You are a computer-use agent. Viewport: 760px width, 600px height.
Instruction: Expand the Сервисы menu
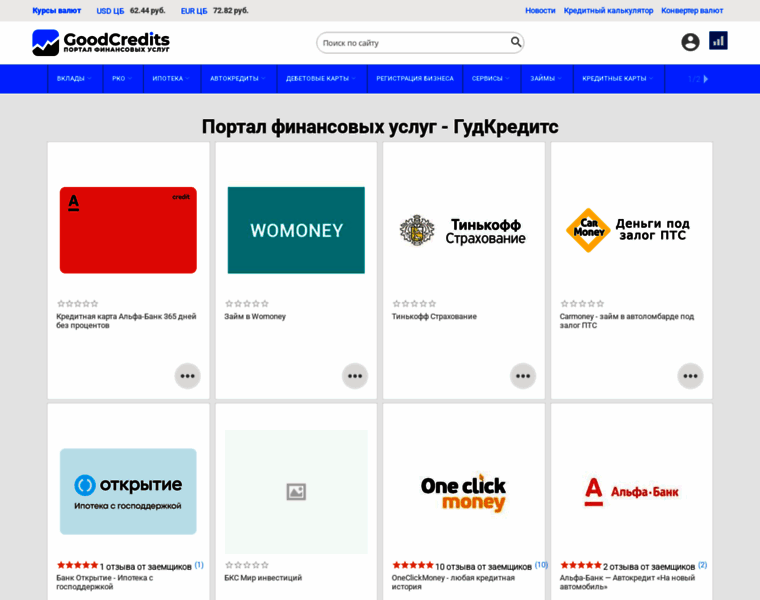(x=491, y=79)
